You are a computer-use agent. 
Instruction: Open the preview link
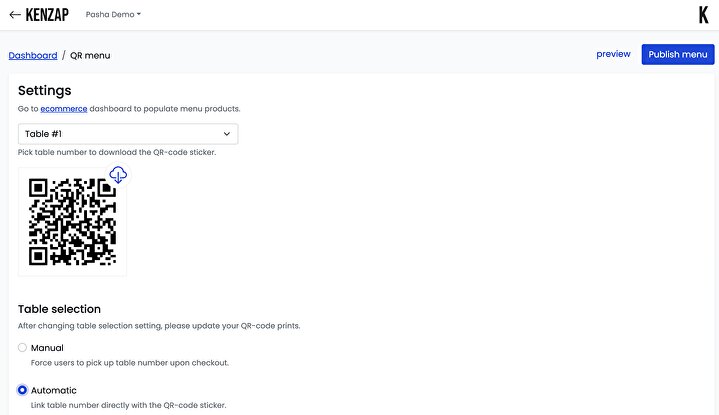coord(613,54)
